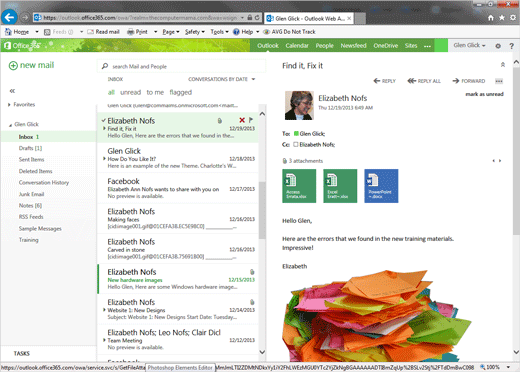Expand the How Do You Like It conversation
The height and width of the screenshot is (372, 520).
tap(104, 159)
